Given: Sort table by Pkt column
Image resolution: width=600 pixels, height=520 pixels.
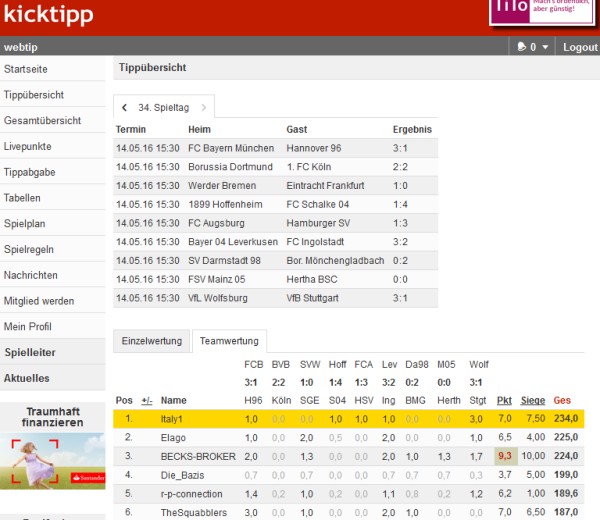Looking at the screenshot, I should (504, 401).
